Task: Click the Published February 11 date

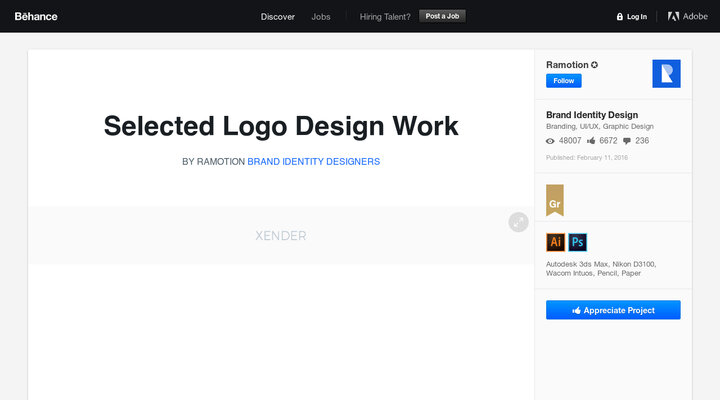Action: 587,158
